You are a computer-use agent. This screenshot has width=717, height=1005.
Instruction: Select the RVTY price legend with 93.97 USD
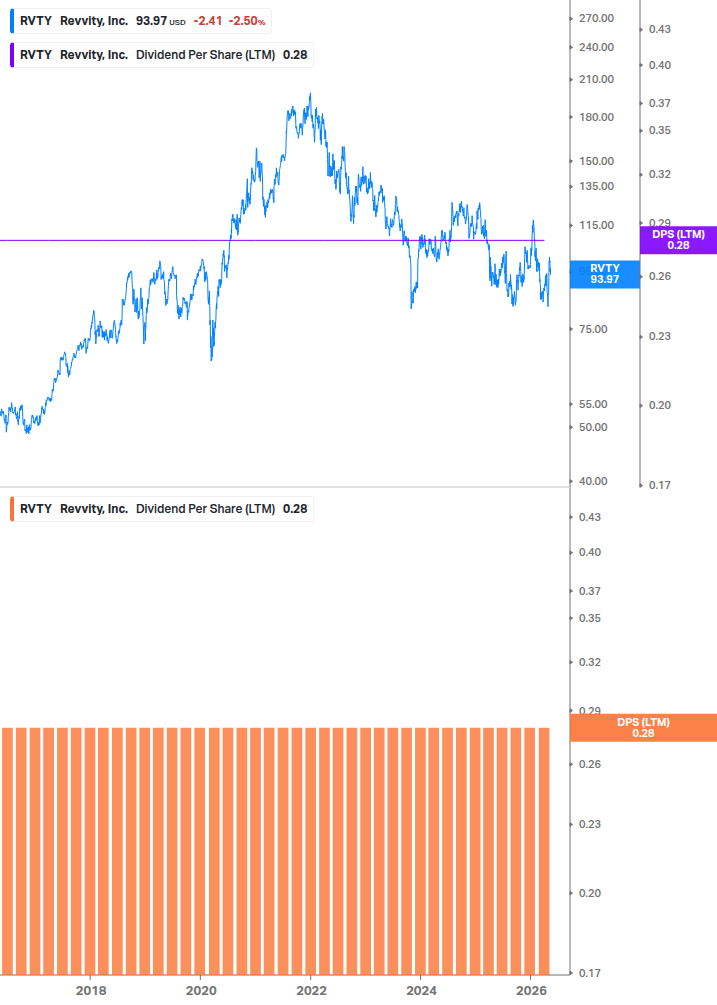coord(140,21)
